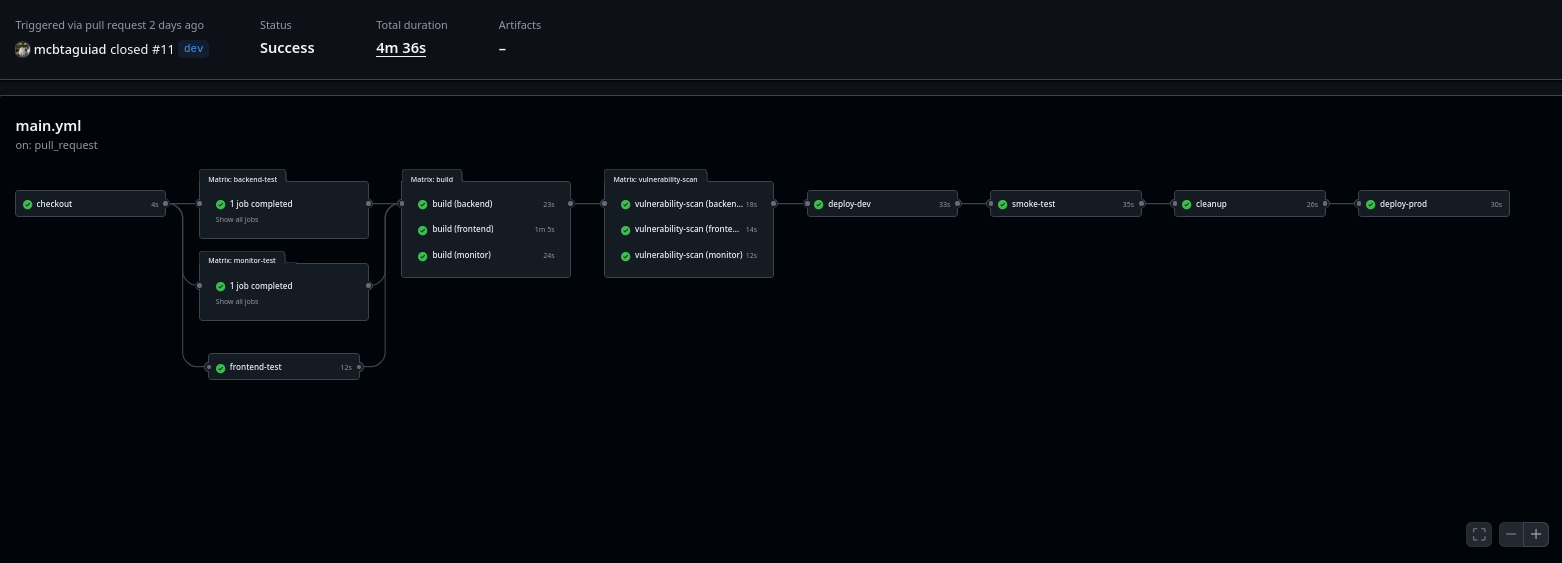Viewport: 1562px width, 563px height.
Task: Click 1 job completed in backend-test
Action: (x=261, y=204)
